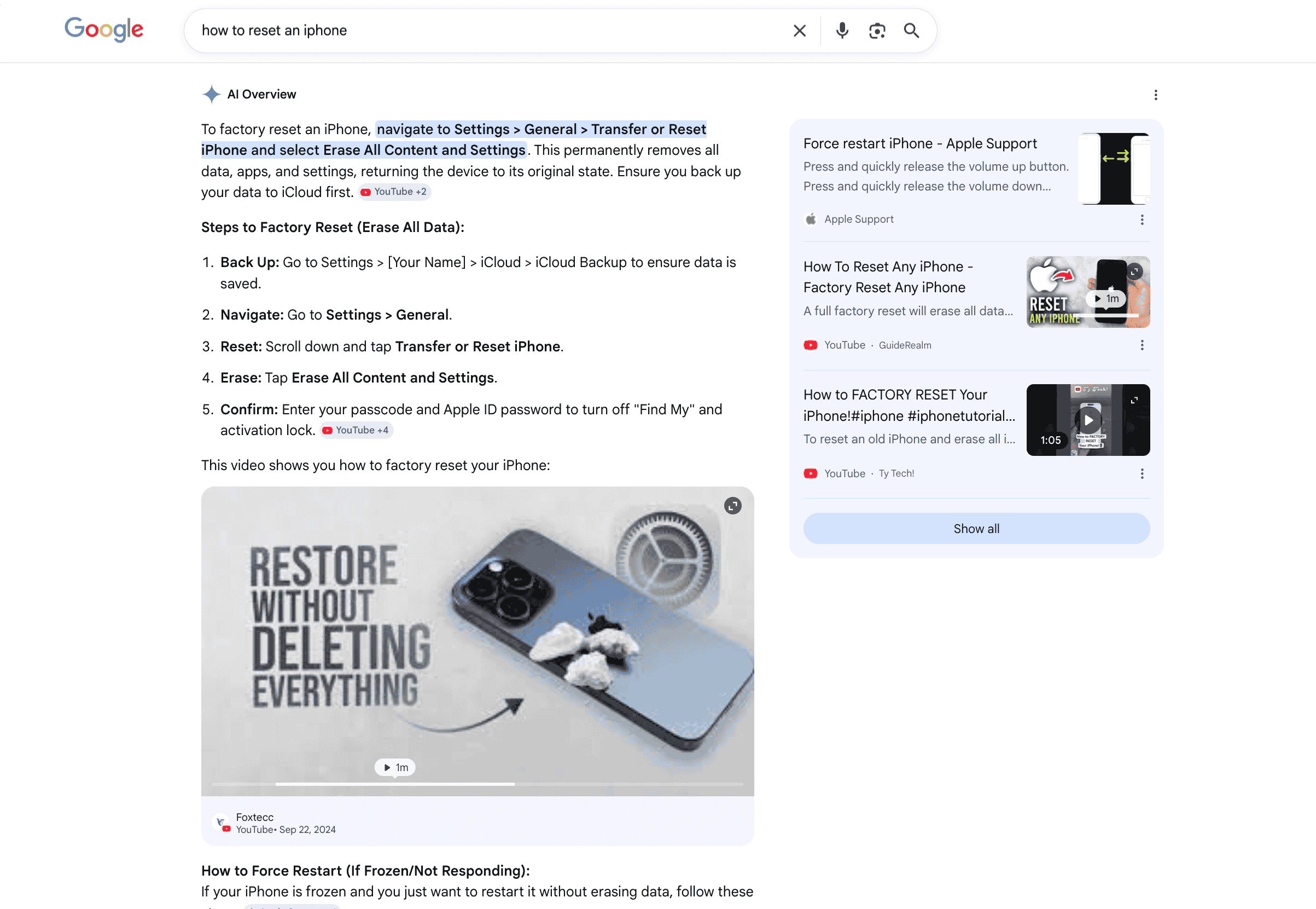Open the 'YouTube +2' source chip
Image resolution: width=1316 pixels, height=909 pixels.
coord(394,193)
